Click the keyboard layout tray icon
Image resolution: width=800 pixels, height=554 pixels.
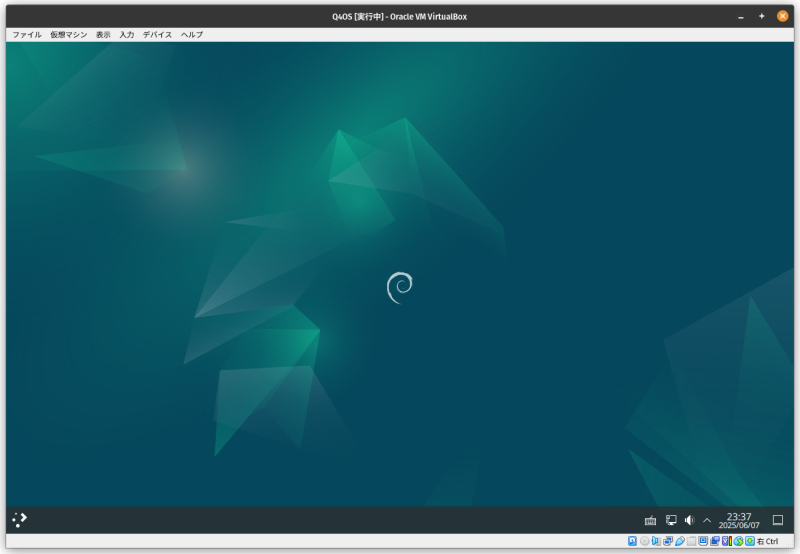[x=650, y=520]
